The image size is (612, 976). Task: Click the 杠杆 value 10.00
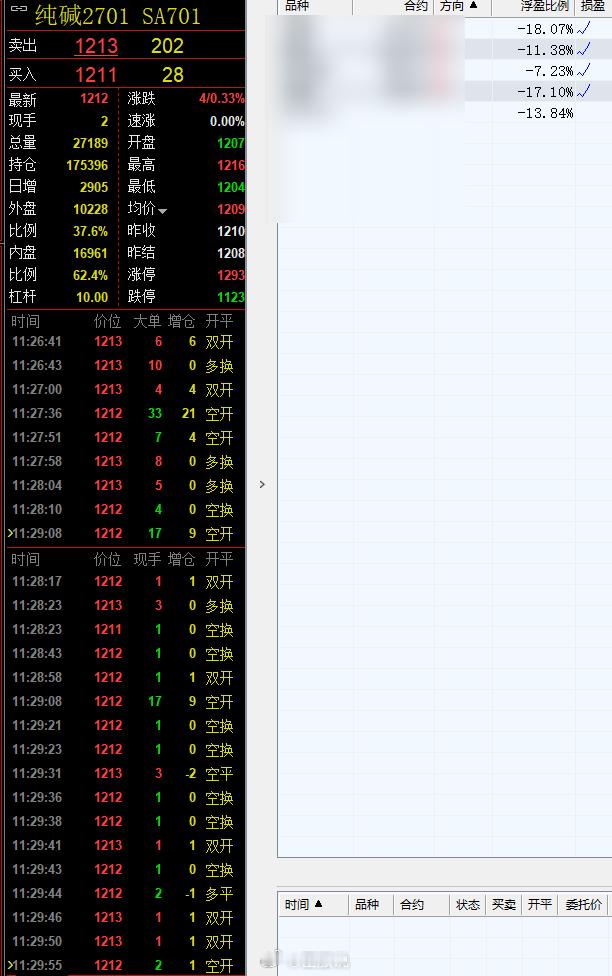92,297
